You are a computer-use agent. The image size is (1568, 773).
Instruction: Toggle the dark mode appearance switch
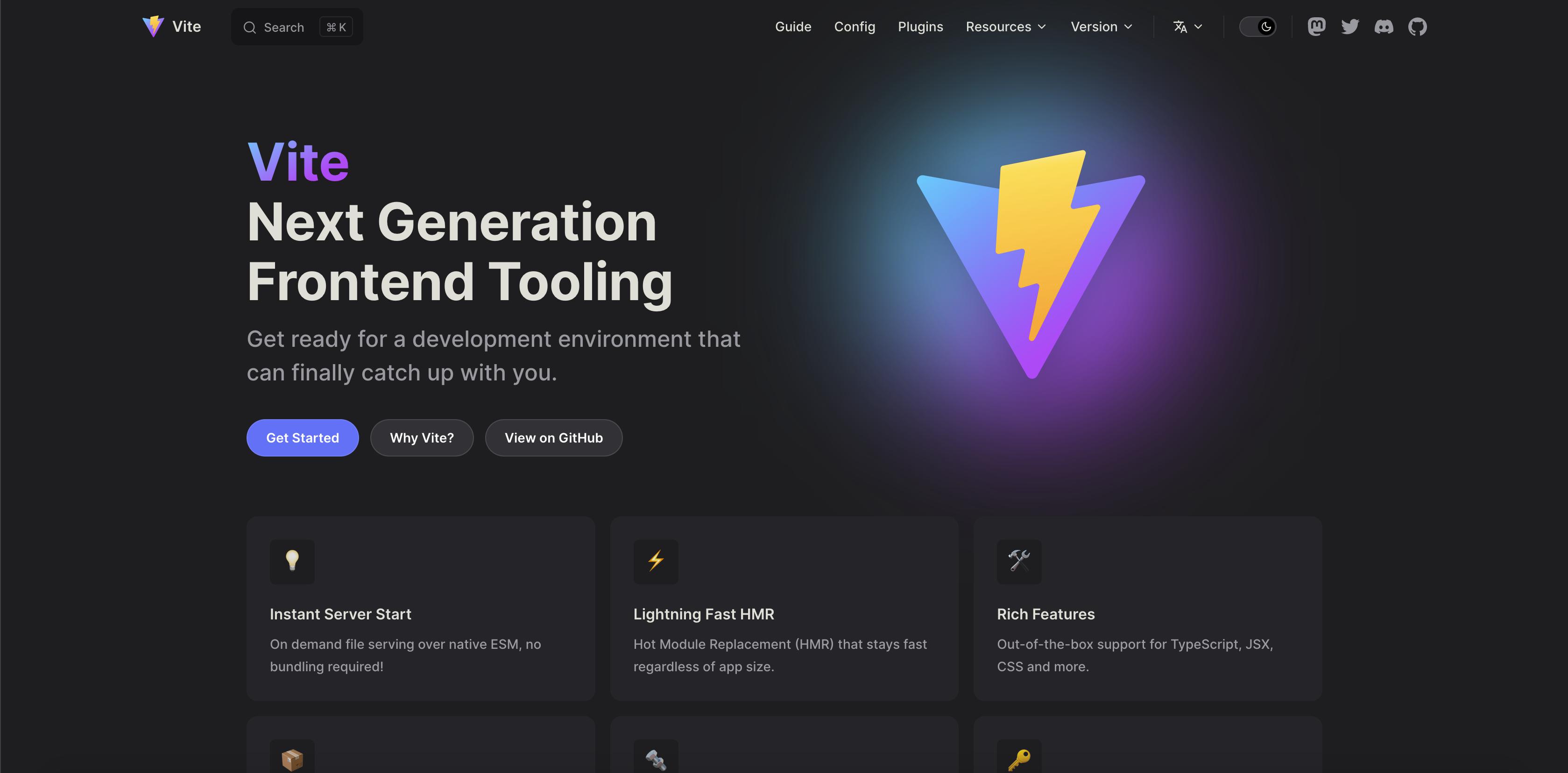1257,27
